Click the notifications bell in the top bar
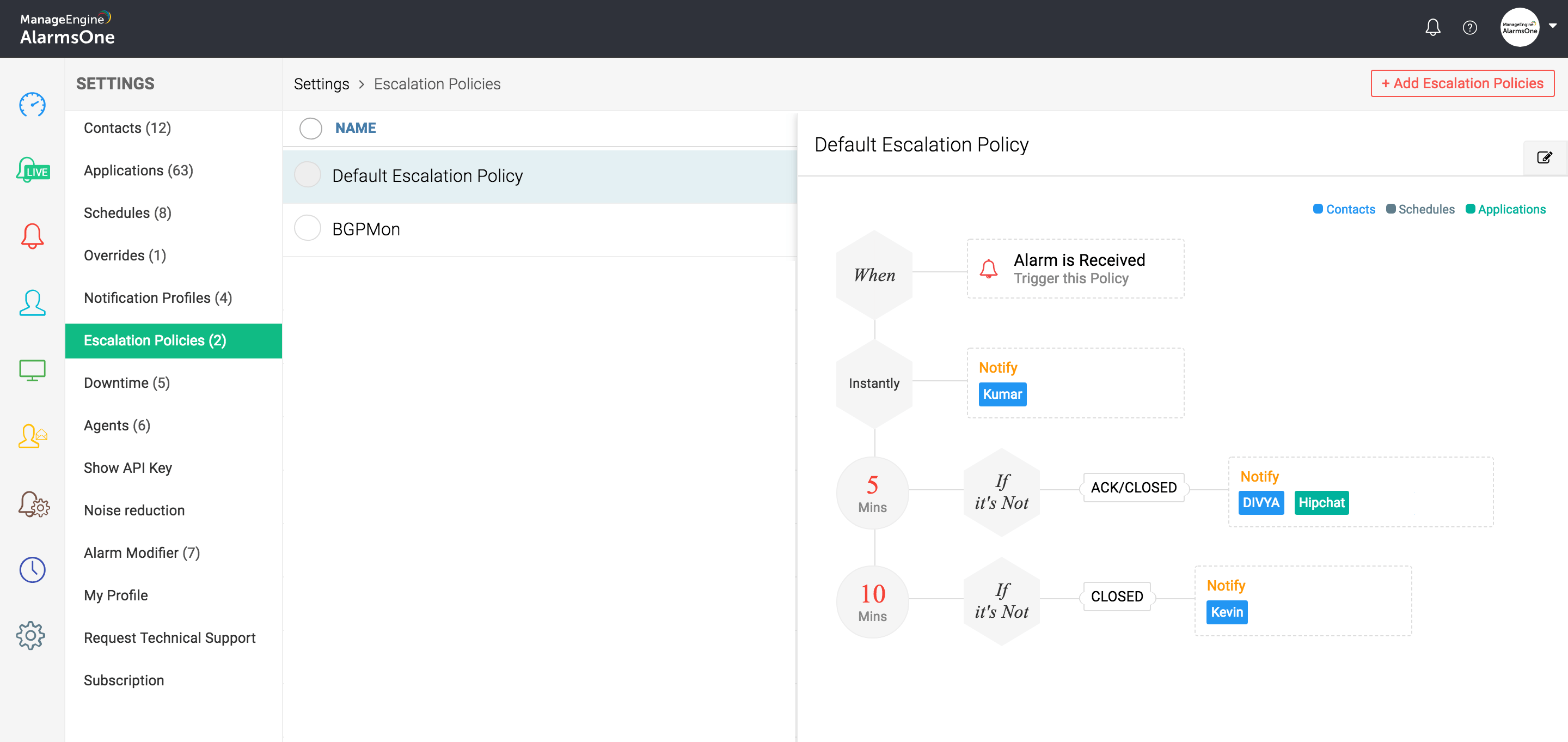 (x=1433, y=27)
